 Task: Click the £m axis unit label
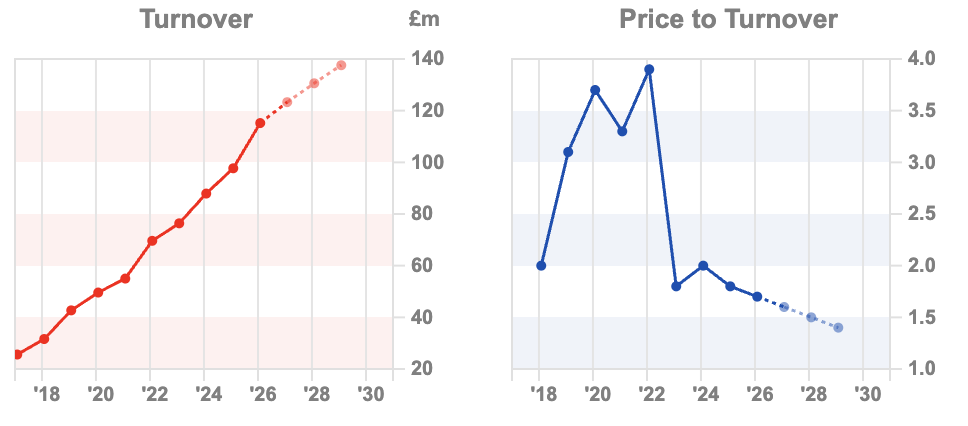424,20
